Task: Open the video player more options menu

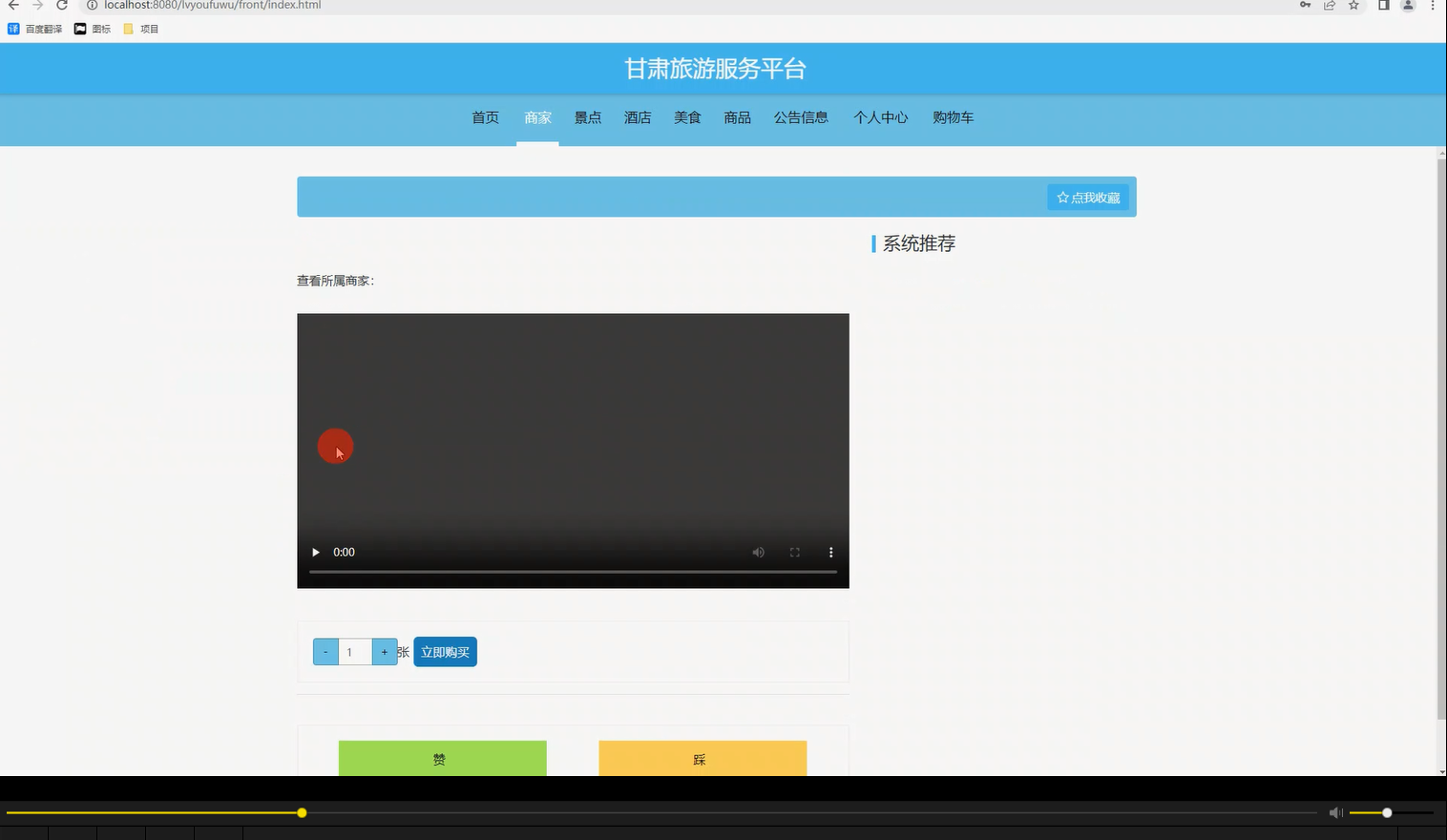Action: (x=830, y=553)
